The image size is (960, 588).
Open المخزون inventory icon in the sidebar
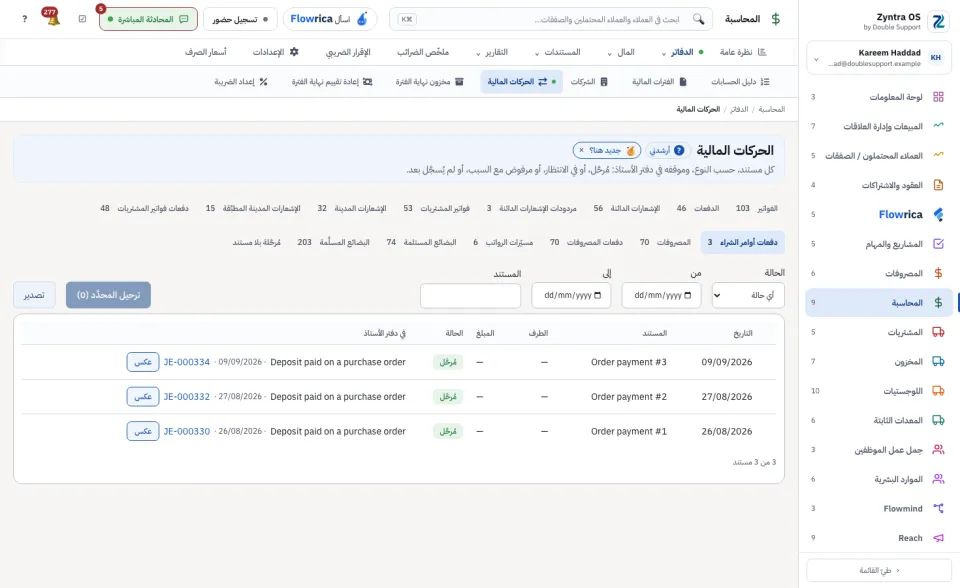[938, 361]
